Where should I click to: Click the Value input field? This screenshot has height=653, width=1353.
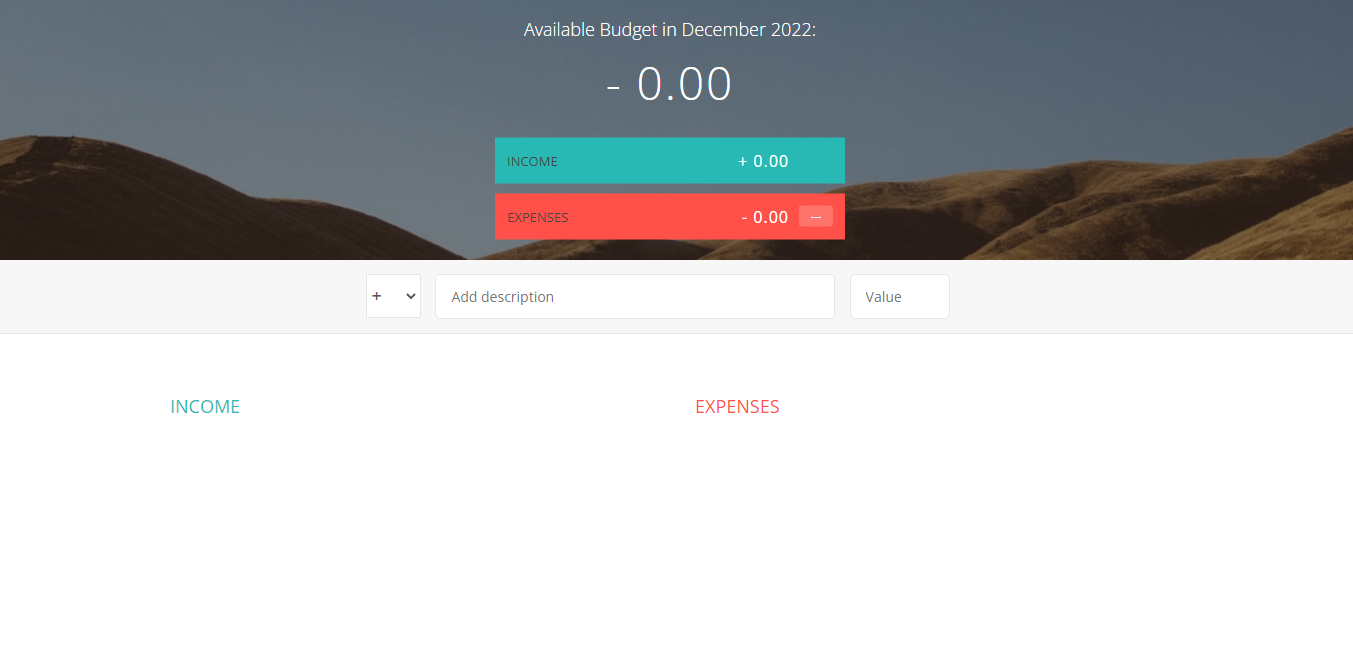click(898, 296)
